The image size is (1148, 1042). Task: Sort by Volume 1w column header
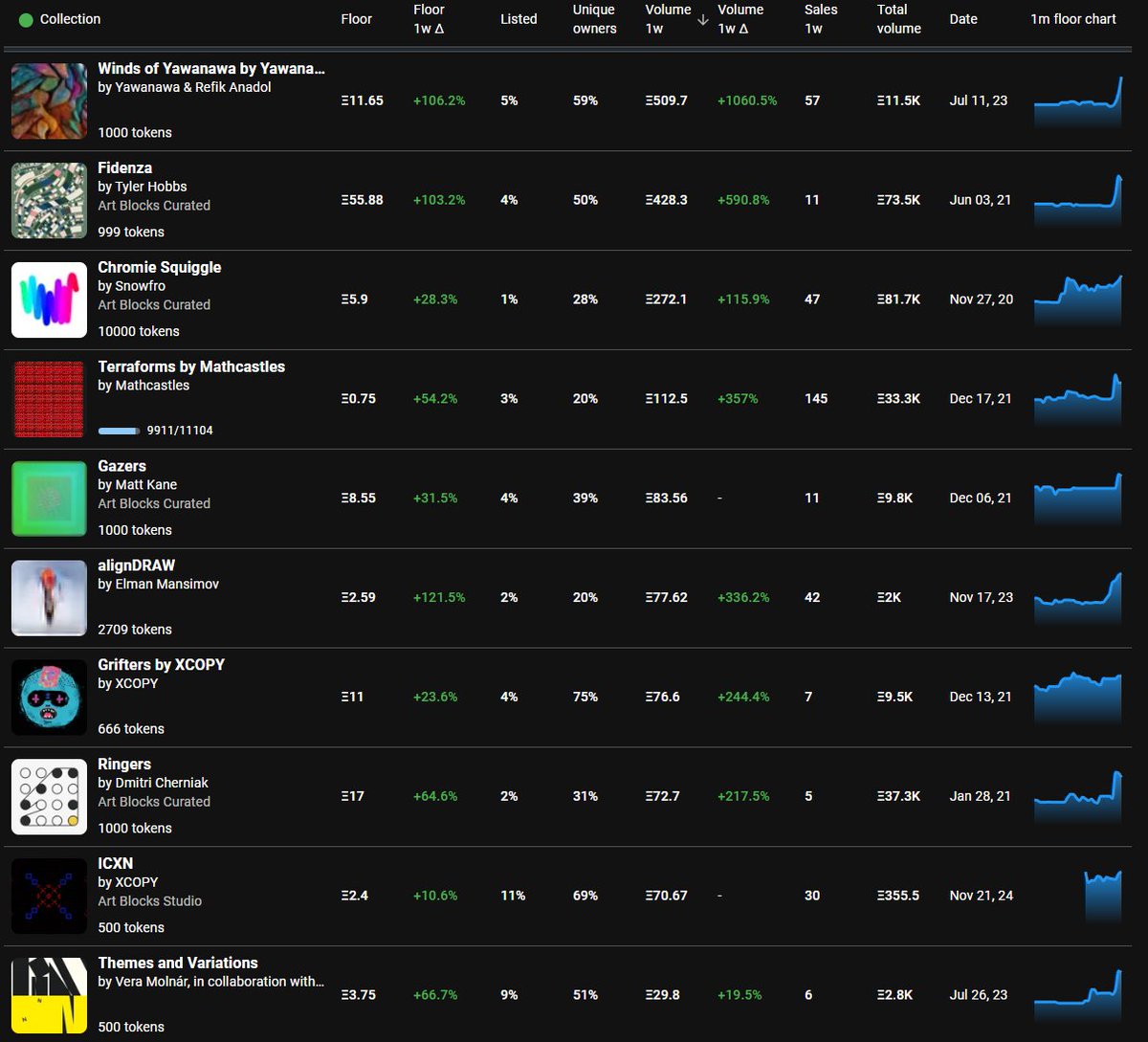click(668, 19)
